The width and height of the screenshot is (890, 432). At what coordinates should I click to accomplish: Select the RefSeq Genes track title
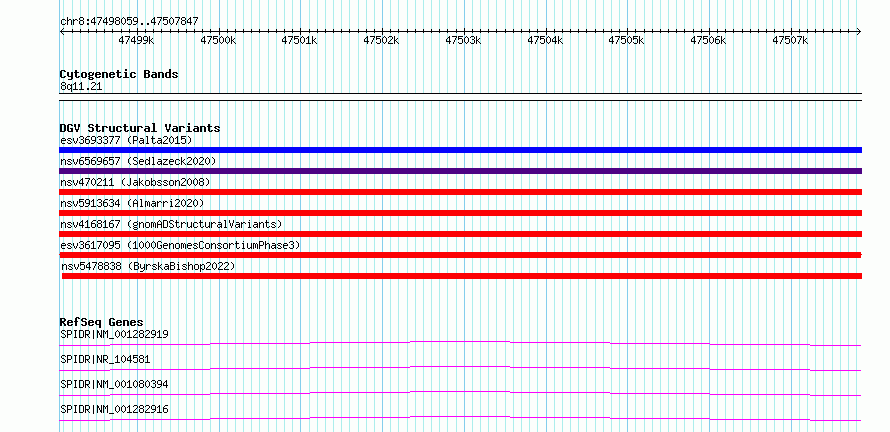pyautogui.click(x=102, y=322)
